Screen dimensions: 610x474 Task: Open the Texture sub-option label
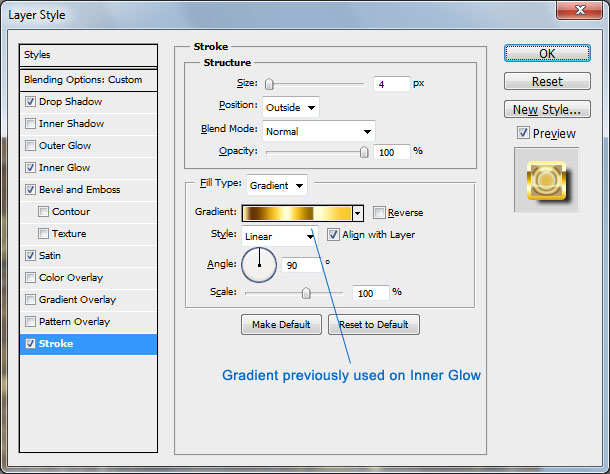tap(69, 233)
